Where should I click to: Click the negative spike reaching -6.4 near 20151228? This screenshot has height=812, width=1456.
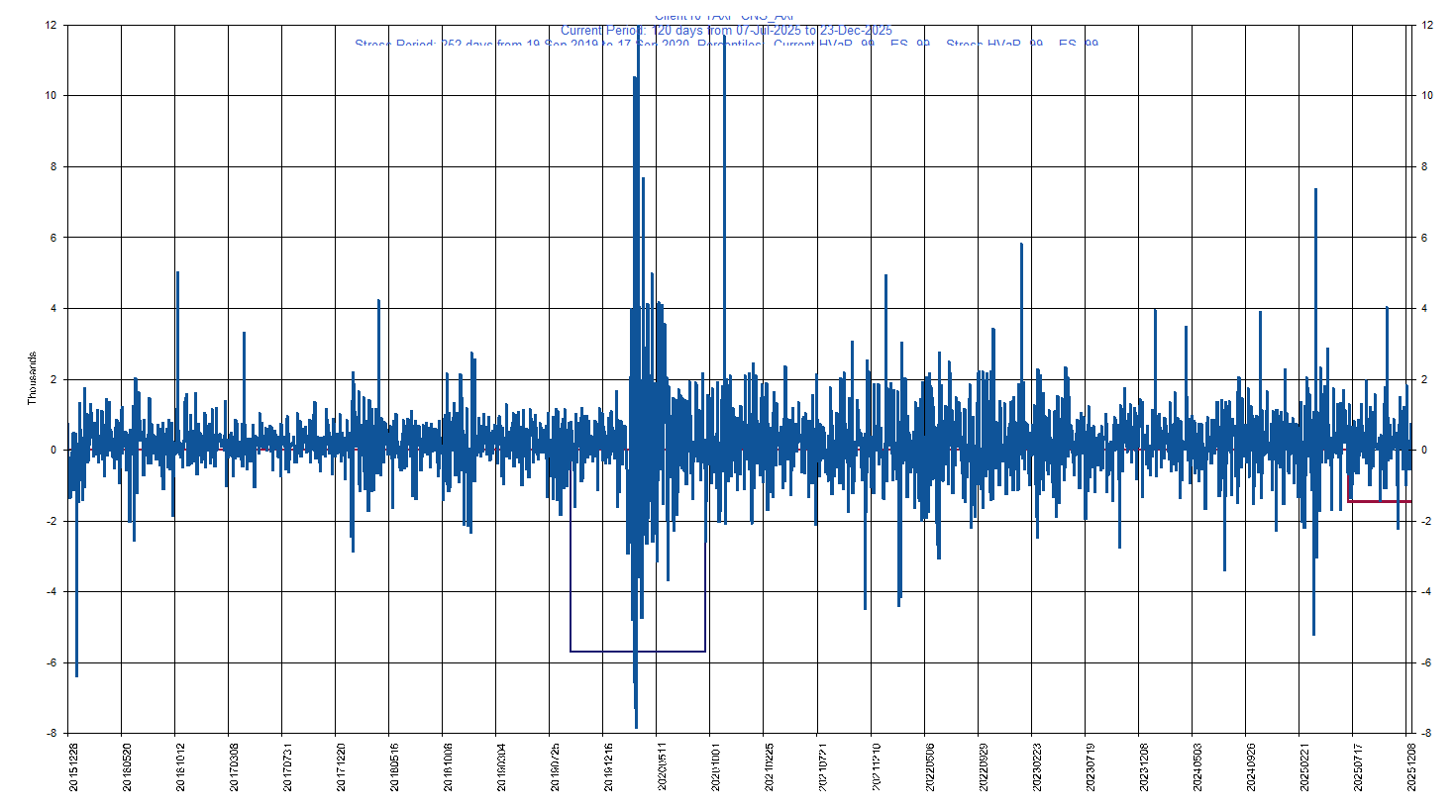76,671
